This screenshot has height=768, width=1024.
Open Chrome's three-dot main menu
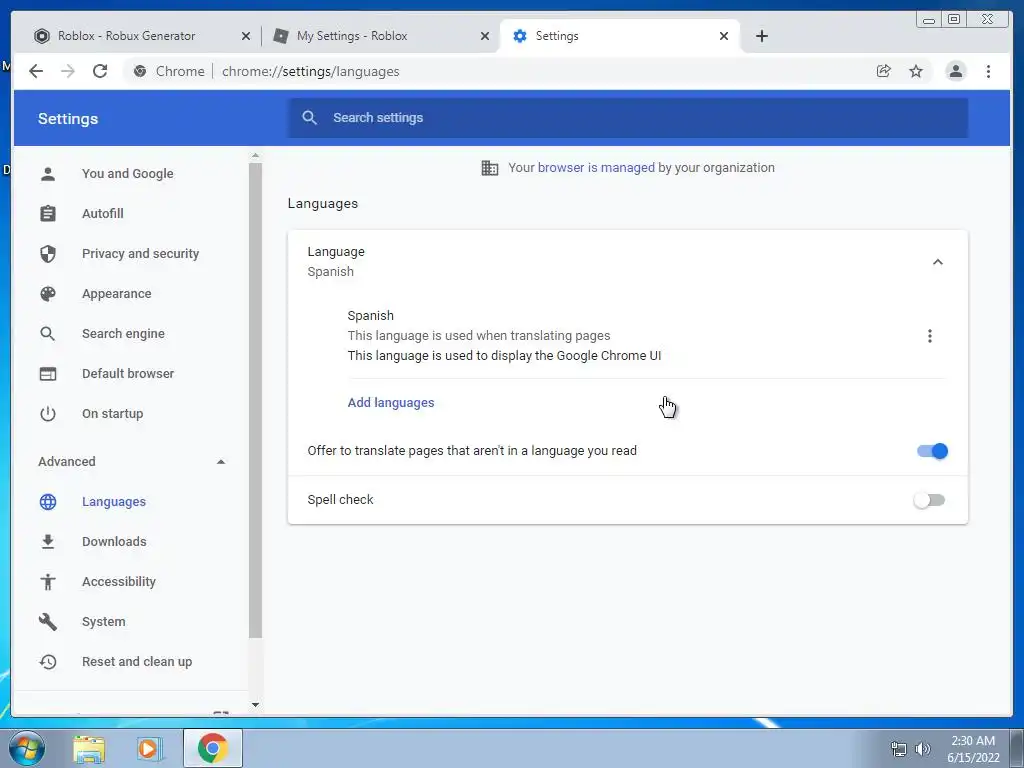(988, 71)
